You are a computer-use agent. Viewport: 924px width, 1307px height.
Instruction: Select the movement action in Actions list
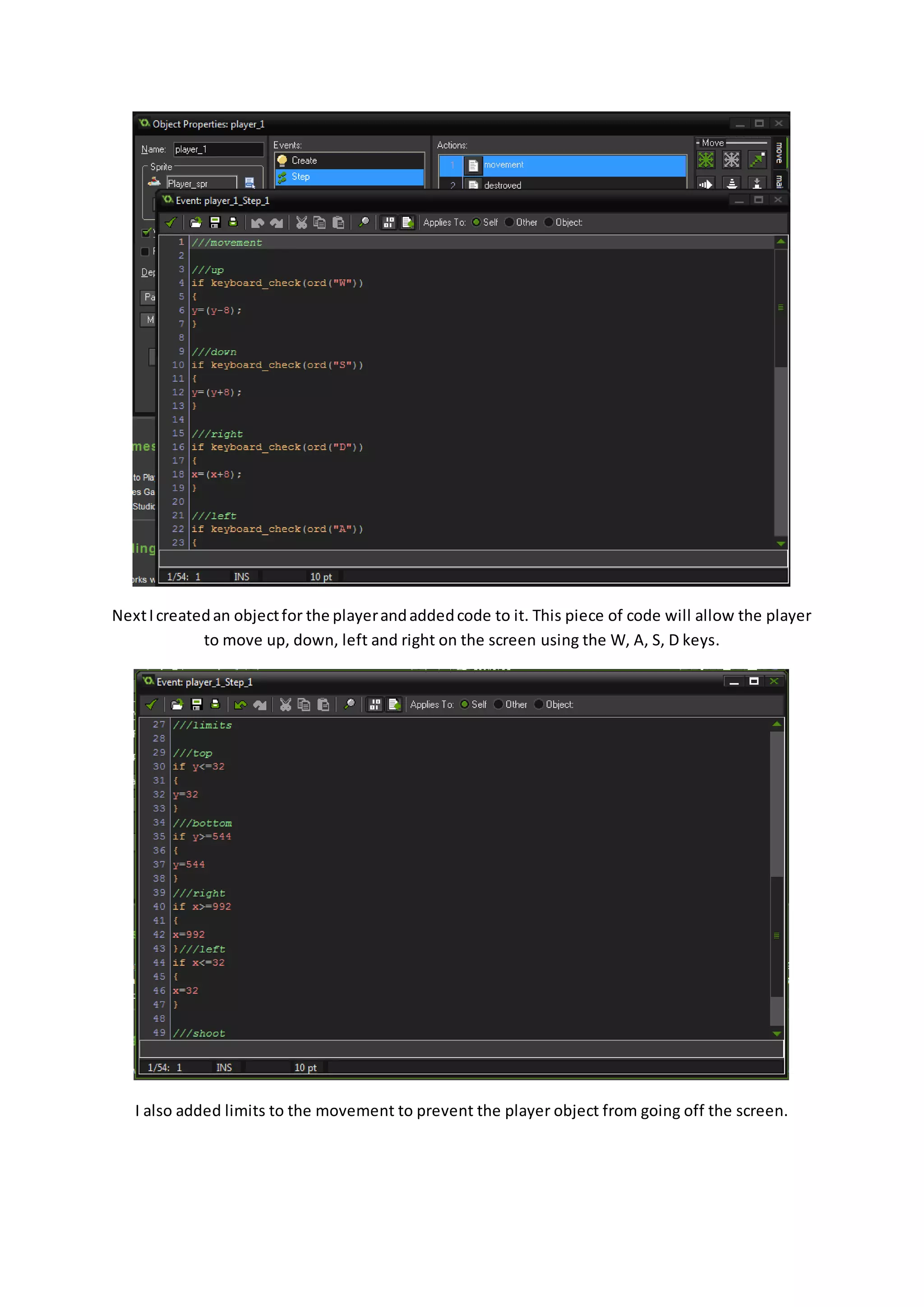tap(562, 165)
